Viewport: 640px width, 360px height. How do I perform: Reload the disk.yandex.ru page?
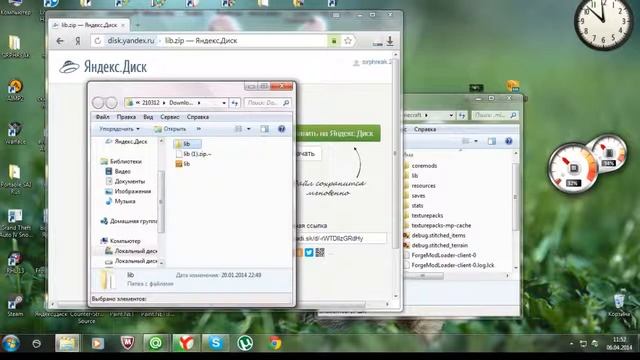[97, 41]
